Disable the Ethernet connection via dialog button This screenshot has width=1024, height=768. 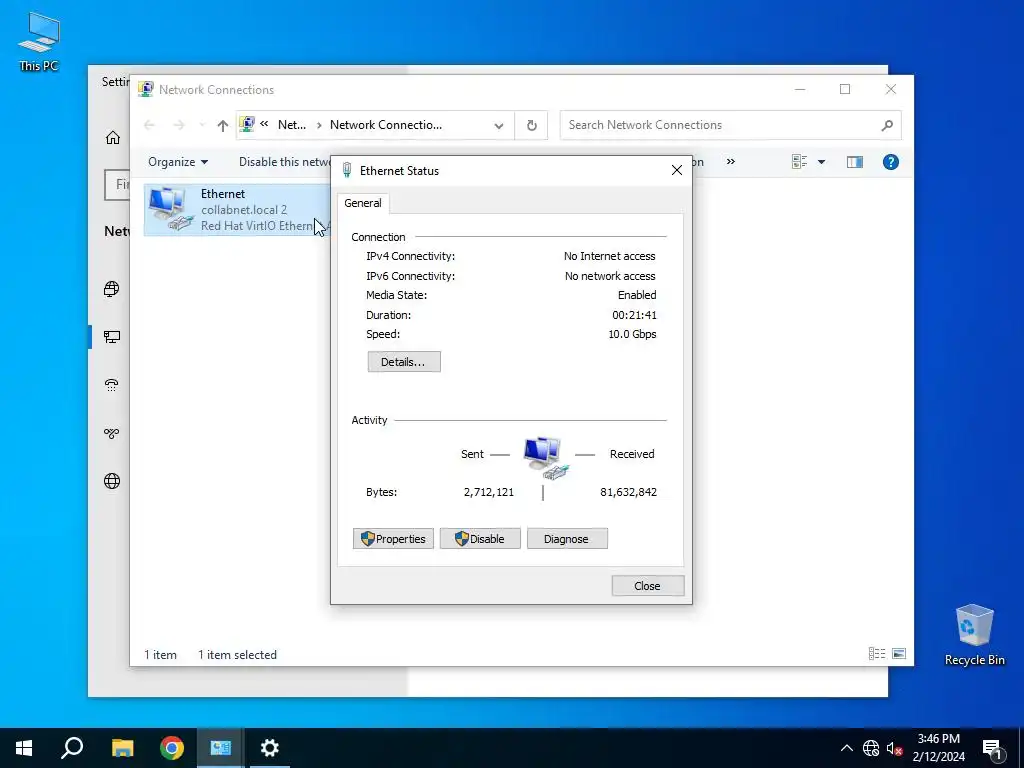(480, 539)
